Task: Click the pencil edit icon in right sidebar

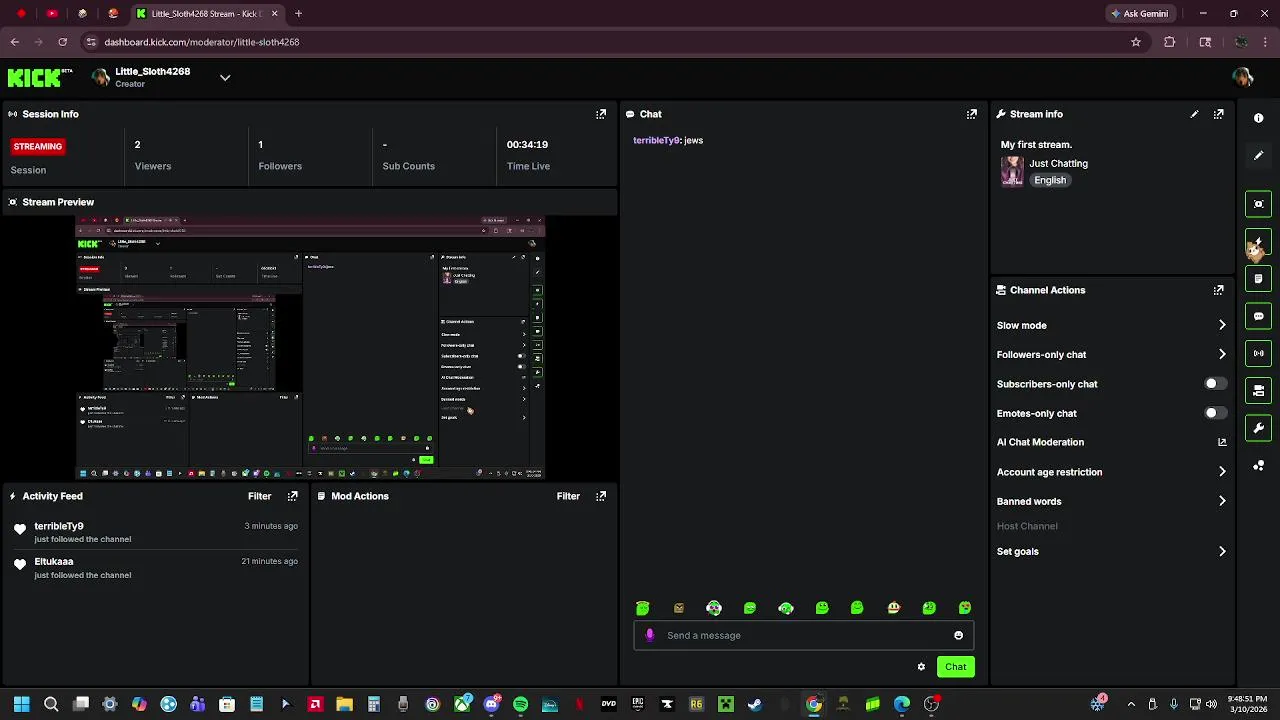Action: tap(1258, 155)
